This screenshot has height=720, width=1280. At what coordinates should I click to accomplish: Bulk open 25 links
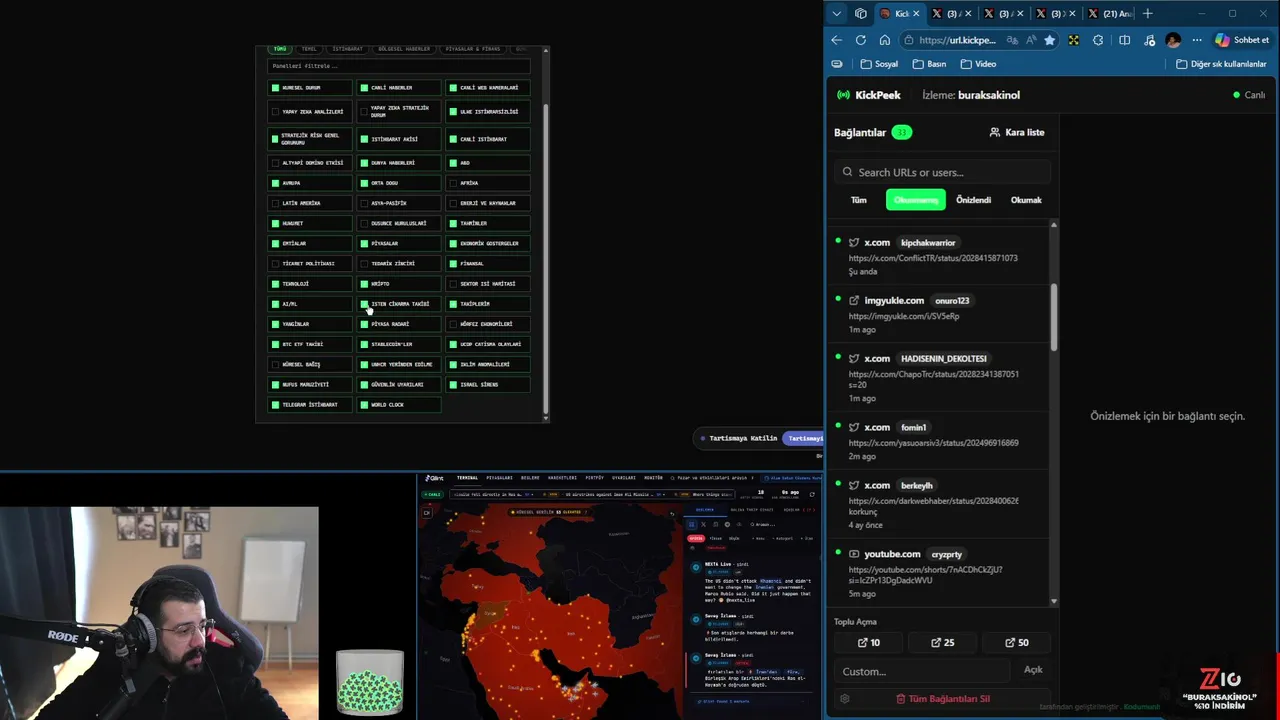coord(942,643)
